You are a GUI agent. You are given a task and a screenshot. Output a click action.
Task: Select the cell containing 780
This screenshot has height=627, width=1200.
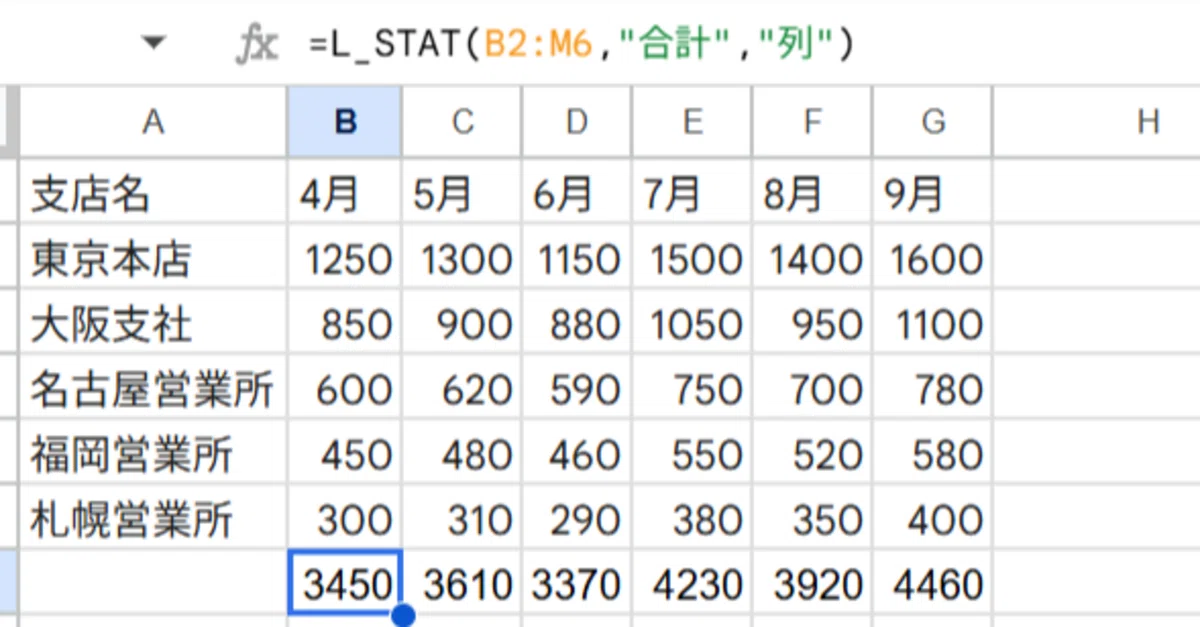[x=933, y=389]
